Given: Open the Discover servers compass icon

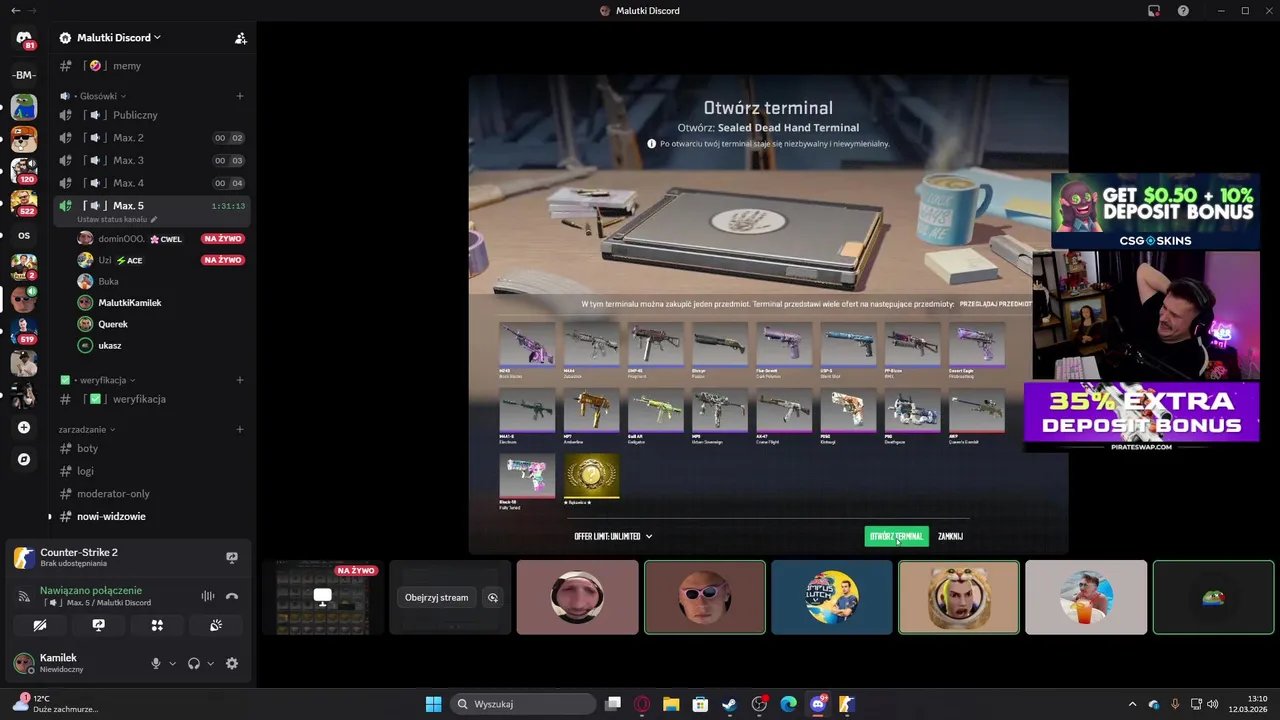Looking at the screenshot, I should coord(24,459).
